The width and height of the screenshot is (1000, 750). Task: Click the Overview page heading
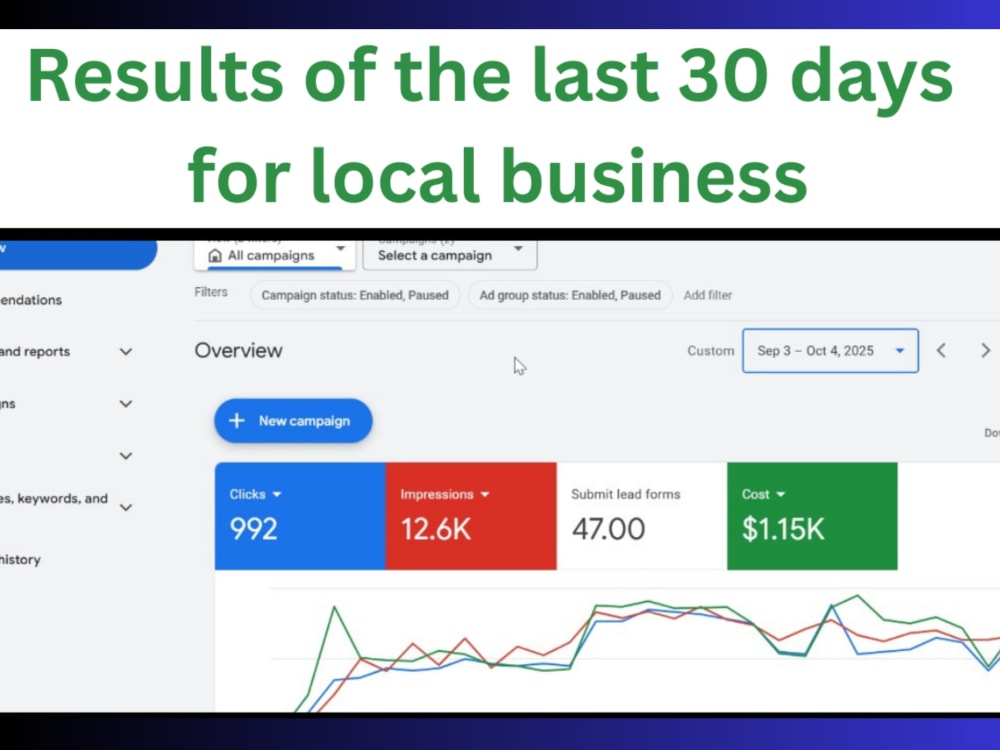point(239,351)
